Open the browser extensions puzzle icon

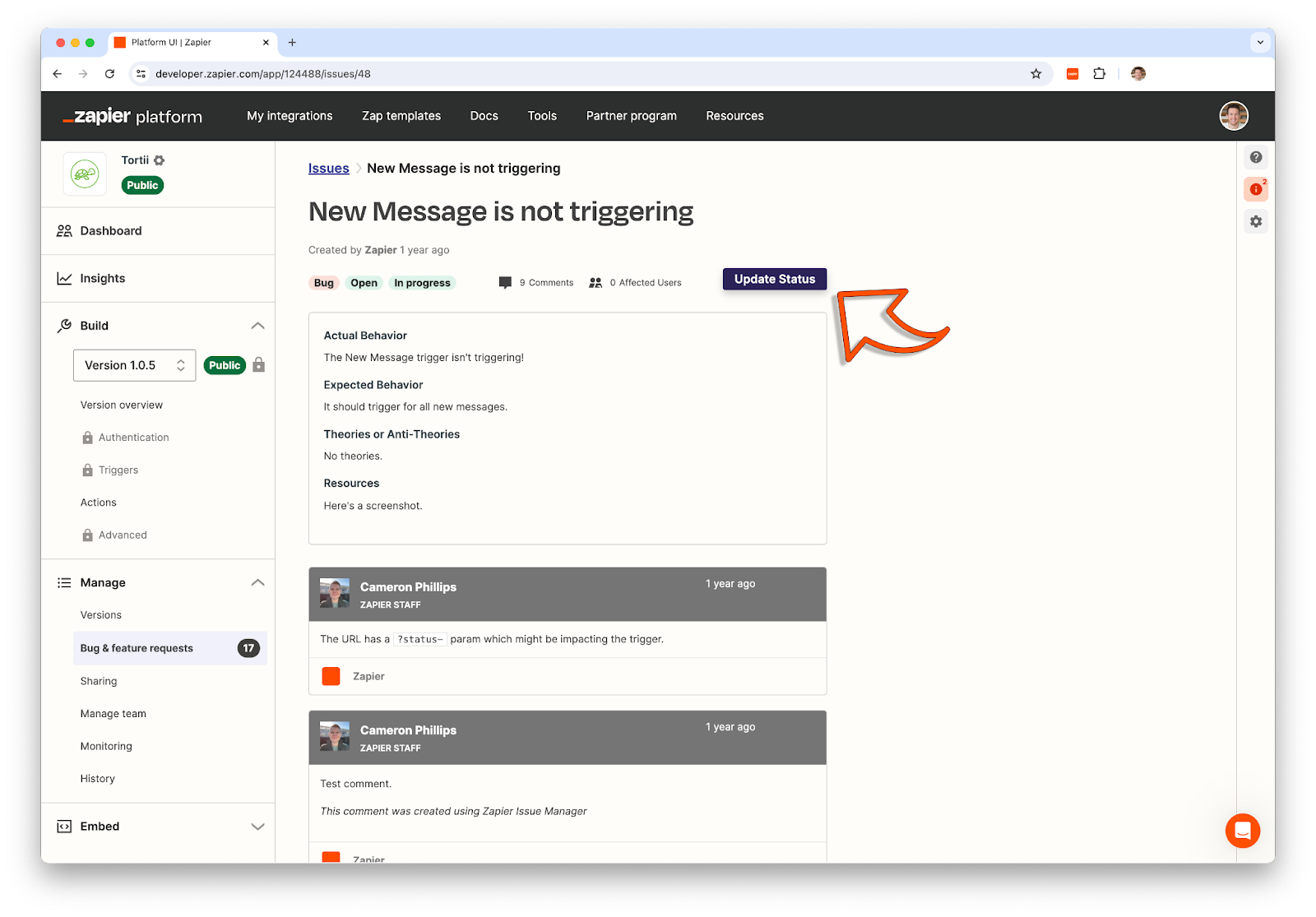(x=1100, y=74)
